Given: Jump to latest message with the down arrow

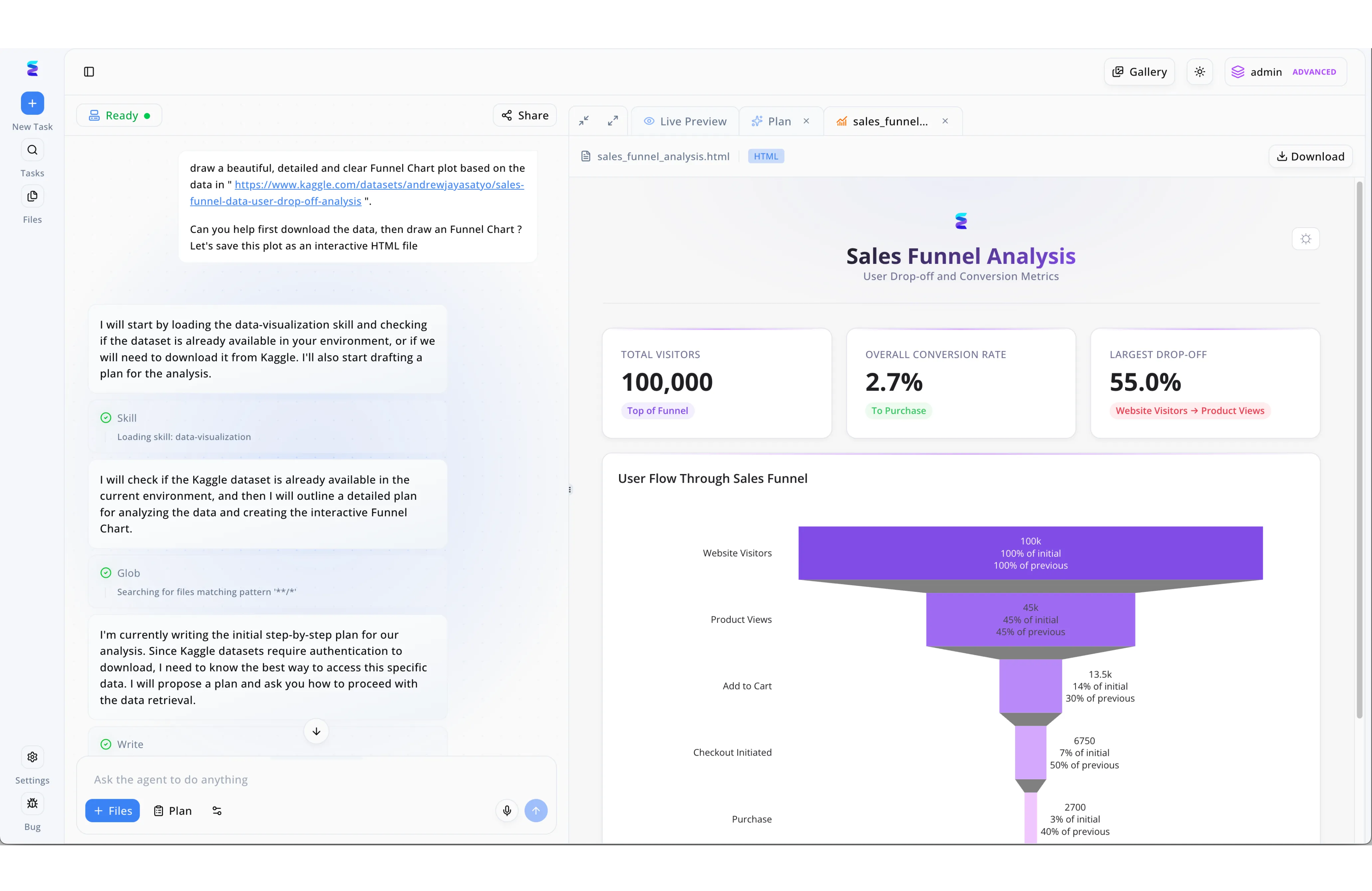Looking at the screenshot, I should 316,731.
